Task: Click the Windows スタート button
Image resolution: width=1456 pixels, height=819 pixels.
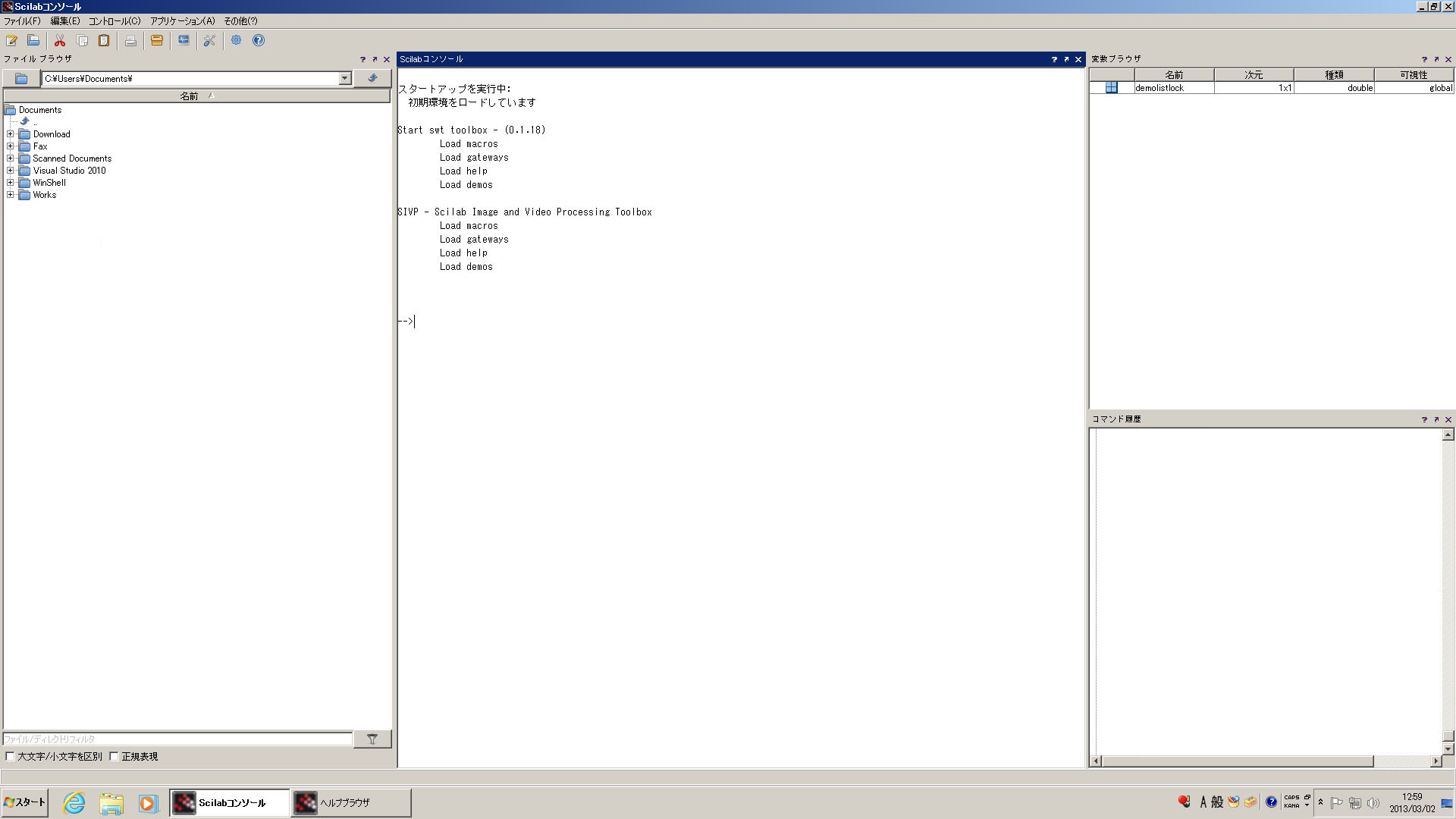Action: [x=25, y=802]
